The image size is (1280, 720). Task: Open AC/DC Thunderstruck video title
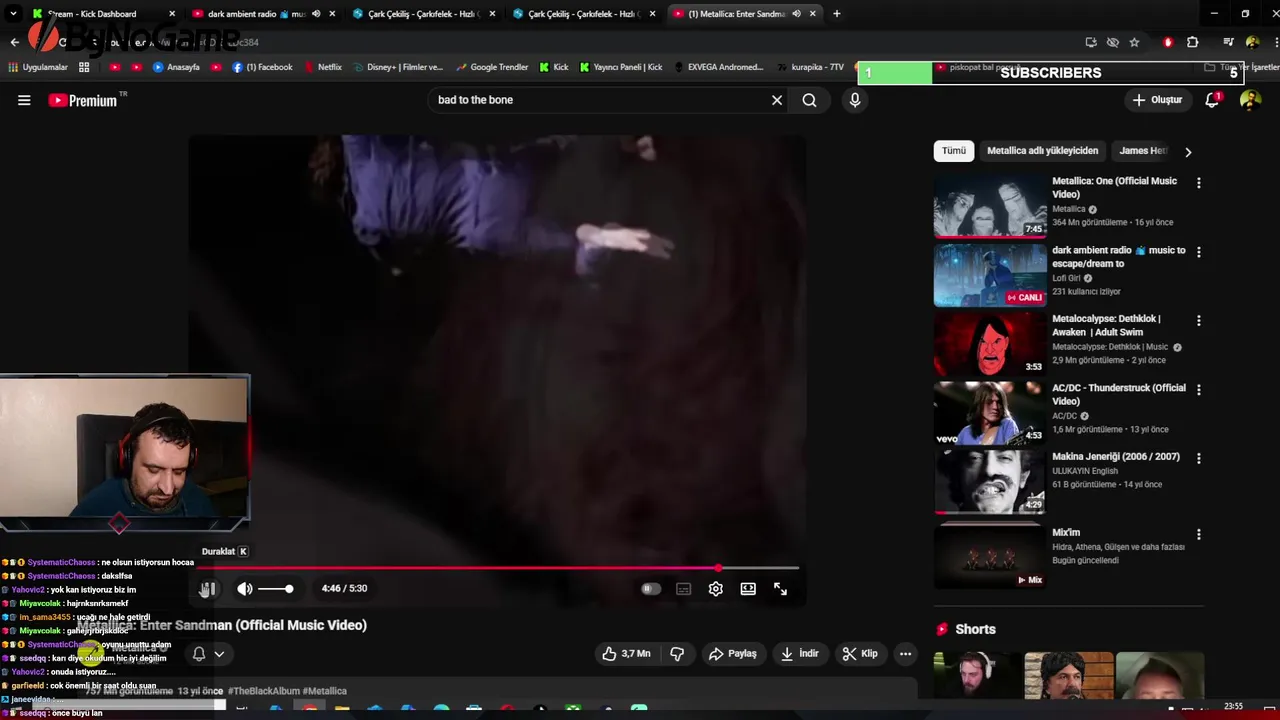(x=1118, y=394)
